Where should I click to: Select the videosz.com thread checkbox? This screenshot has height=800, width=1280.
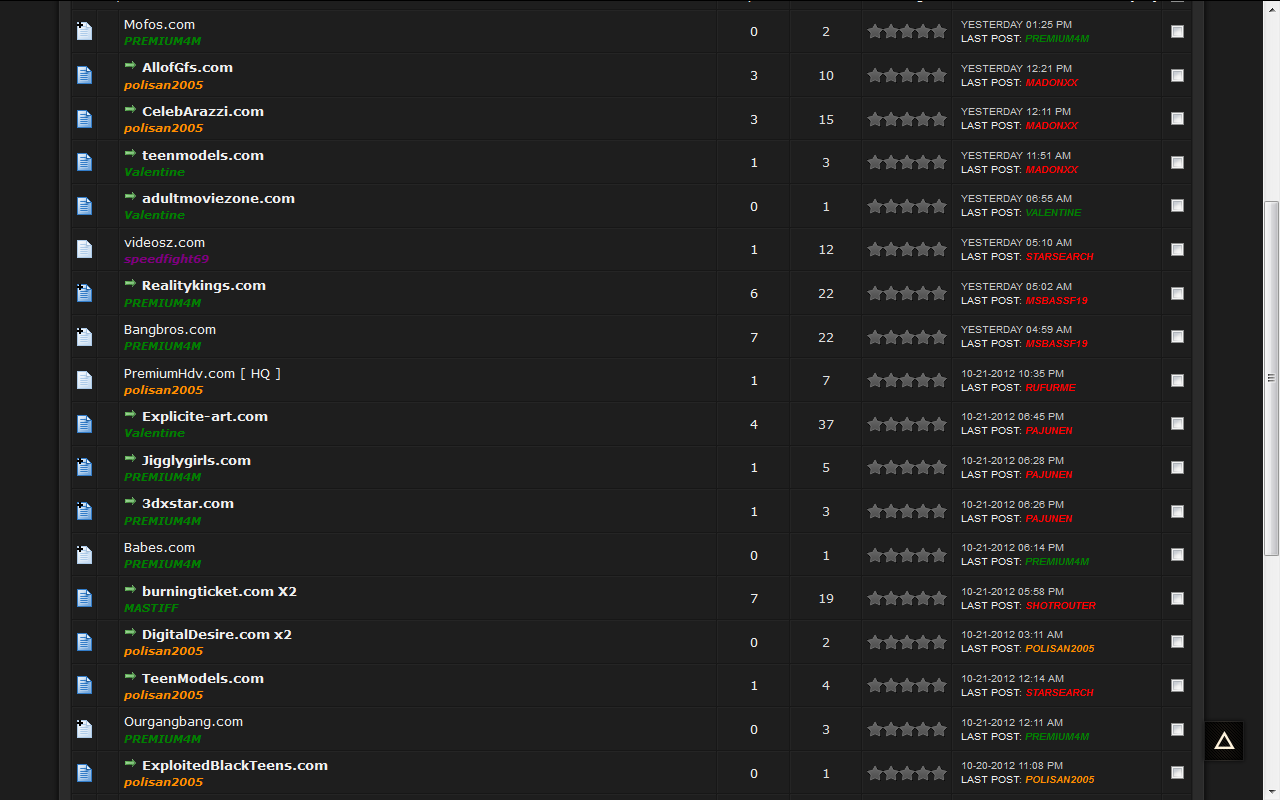click(1177, 249)
